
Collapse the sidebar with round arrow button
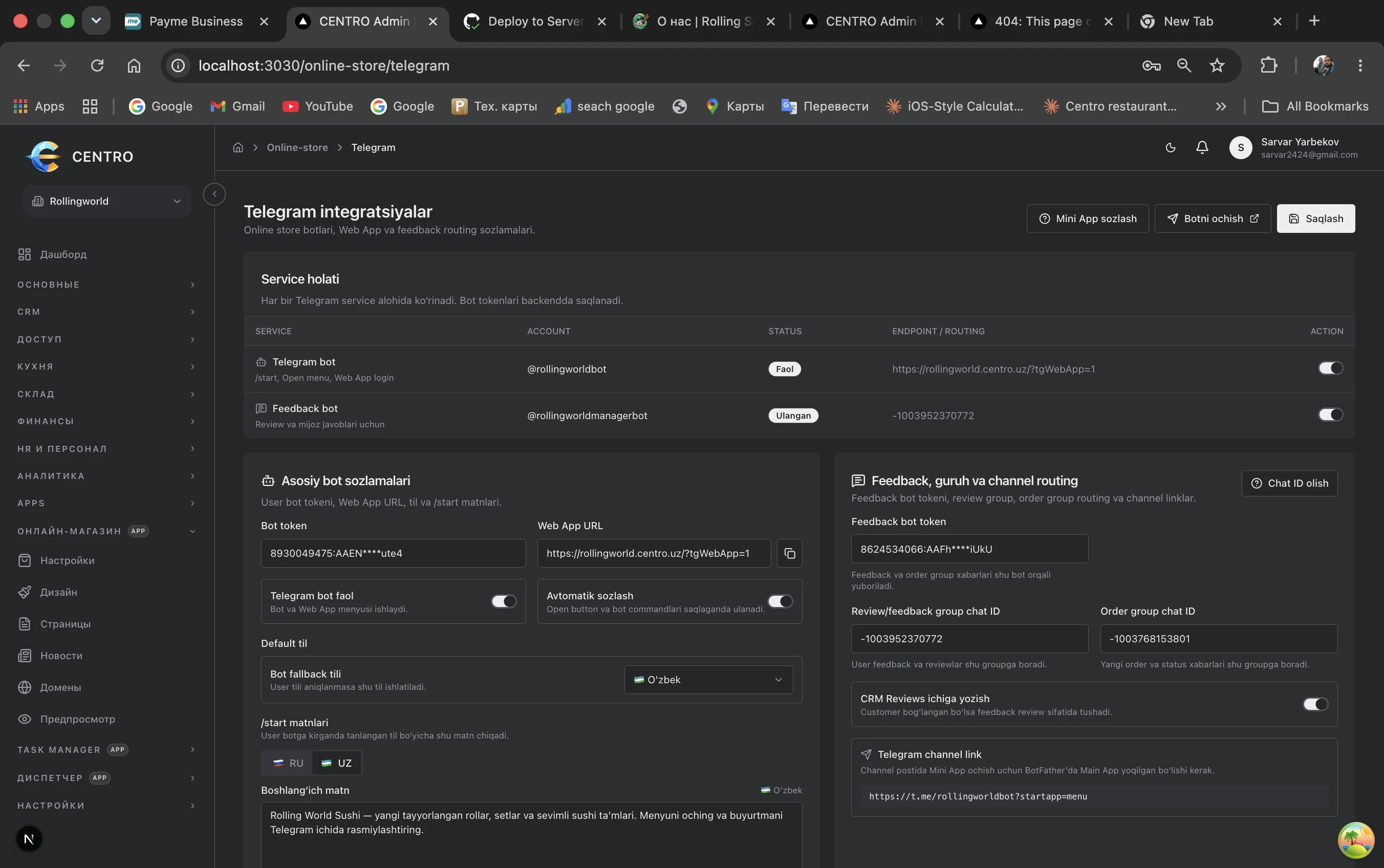[214, 194]
